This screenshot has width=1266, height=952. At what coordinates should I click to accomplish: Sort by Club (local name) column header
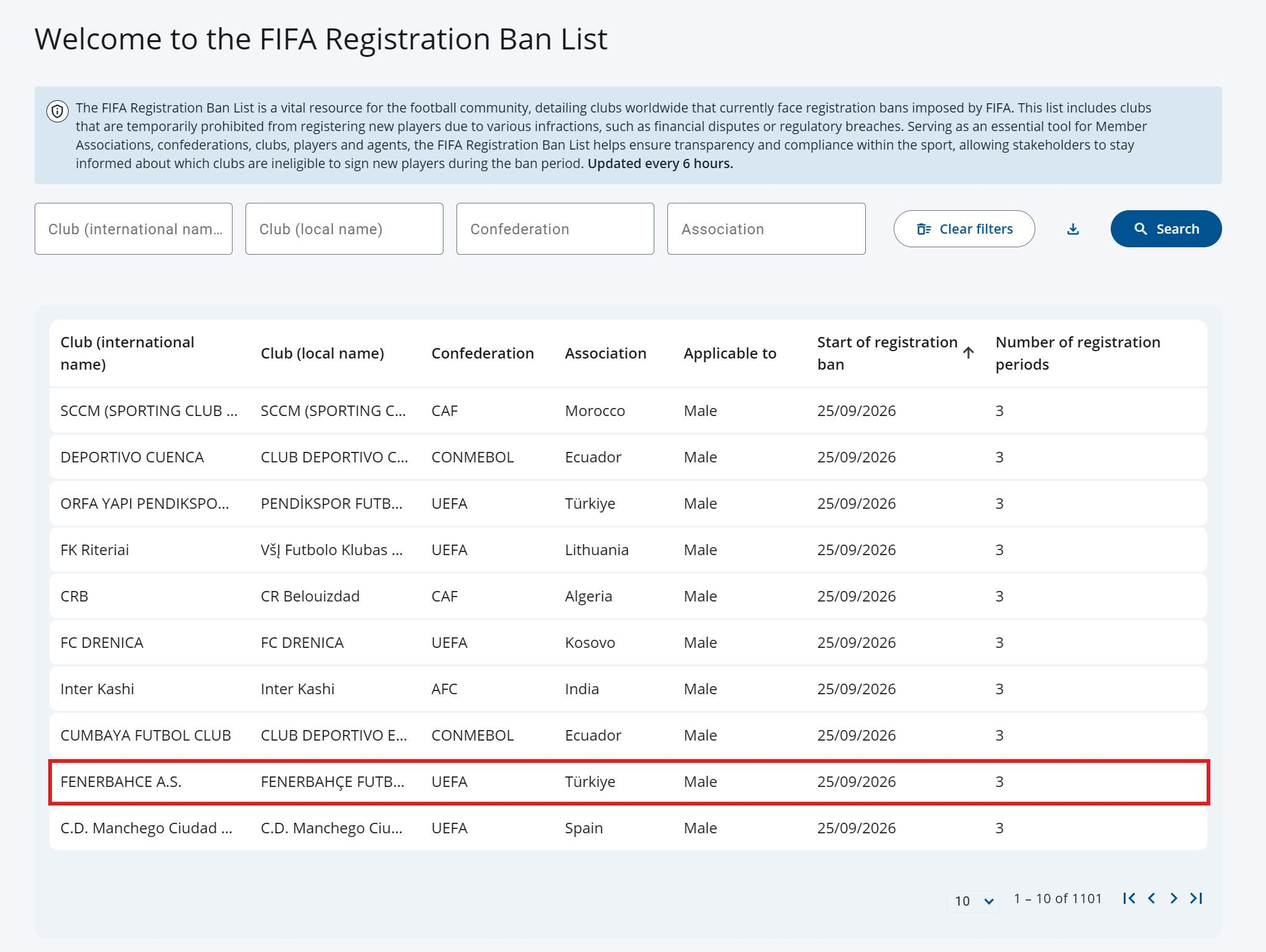(322, 353)
